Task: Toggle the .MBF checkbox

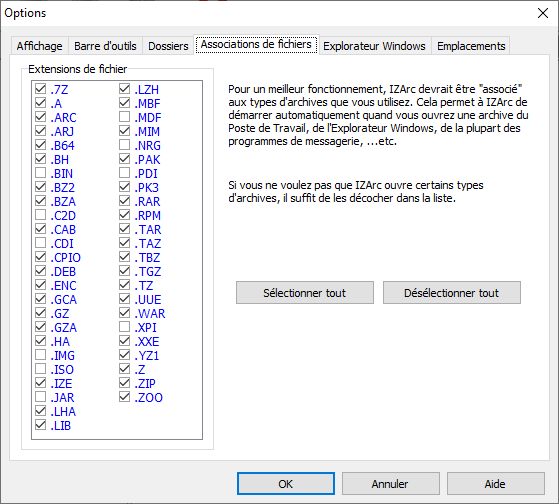Action: click(124, 103)
